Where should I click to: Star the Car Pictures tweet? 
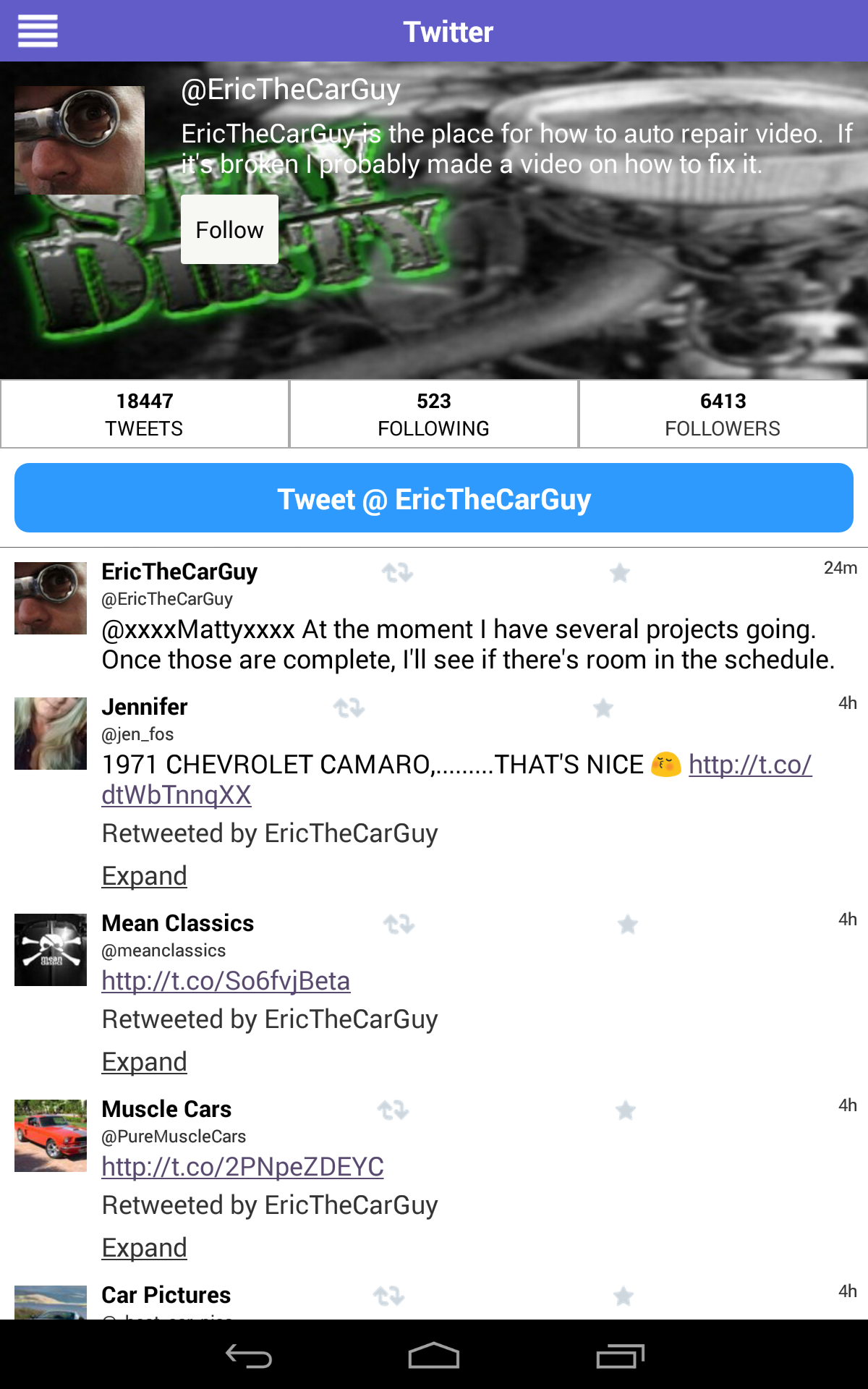point(624,1296)
